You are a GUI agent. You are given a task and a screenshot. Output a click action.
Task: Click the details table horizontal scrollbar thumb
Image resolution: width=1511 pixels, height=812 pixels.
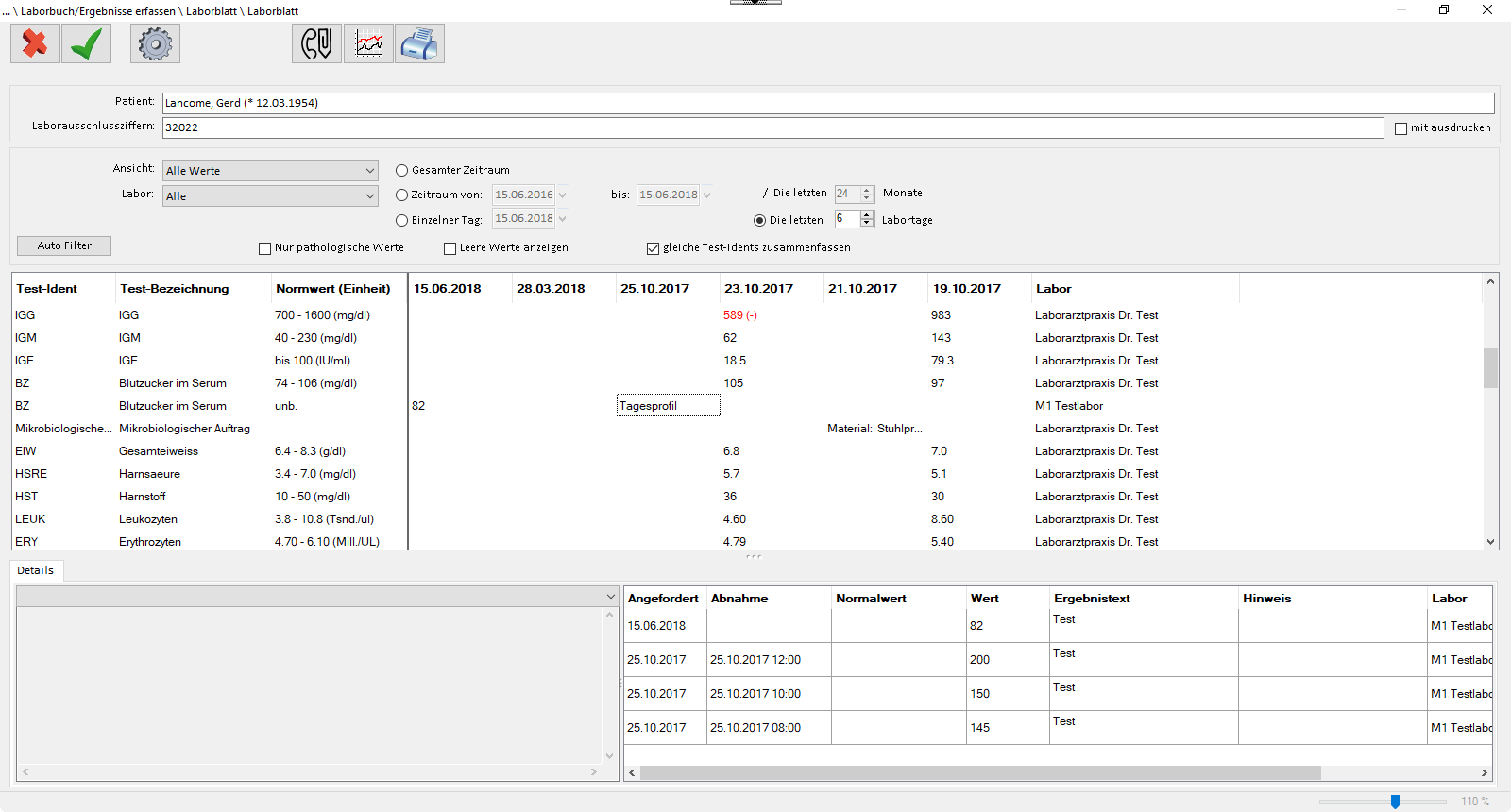coord(980,772)
